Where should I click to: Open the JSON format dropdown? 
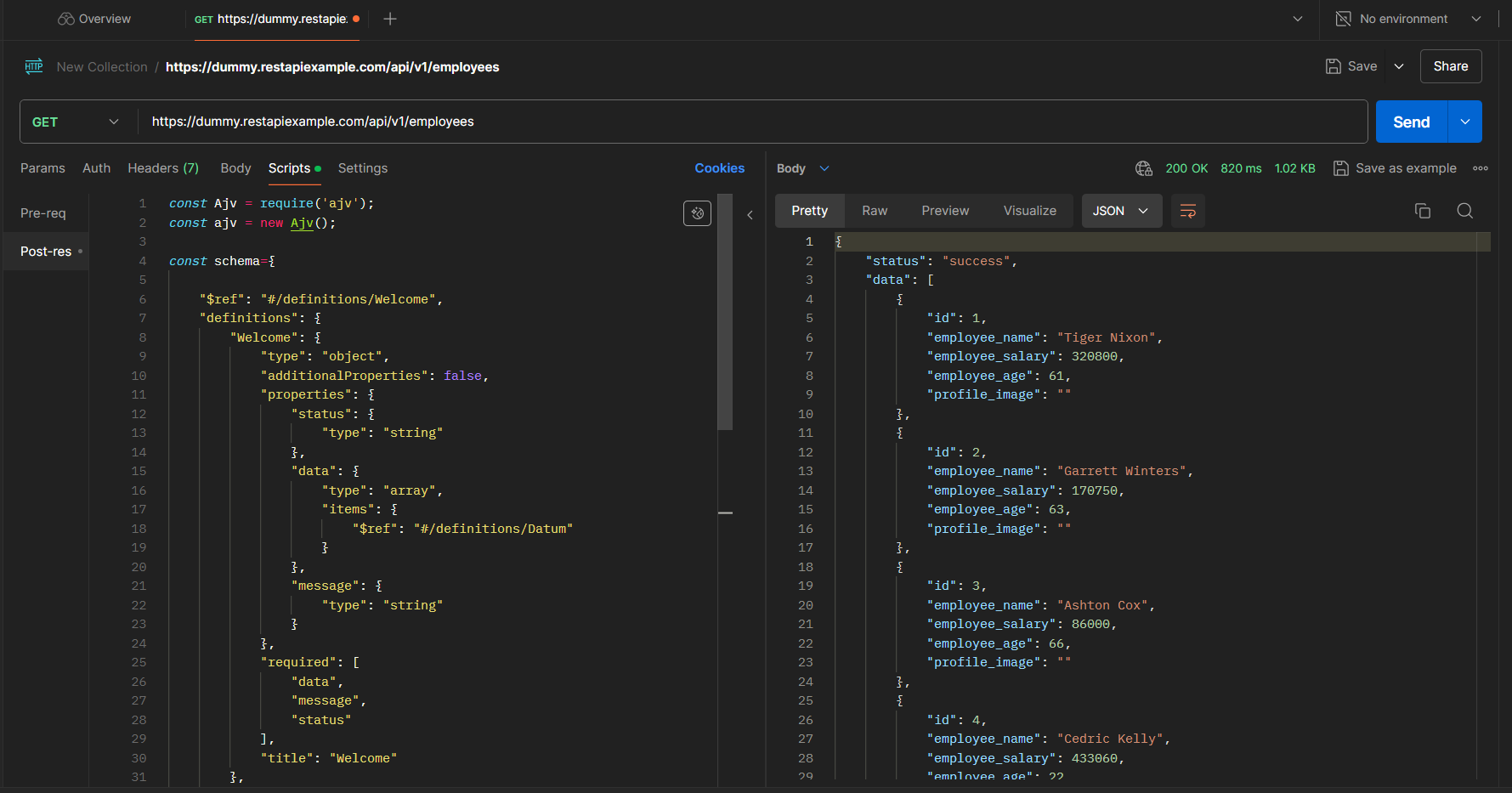(1122, 211)
